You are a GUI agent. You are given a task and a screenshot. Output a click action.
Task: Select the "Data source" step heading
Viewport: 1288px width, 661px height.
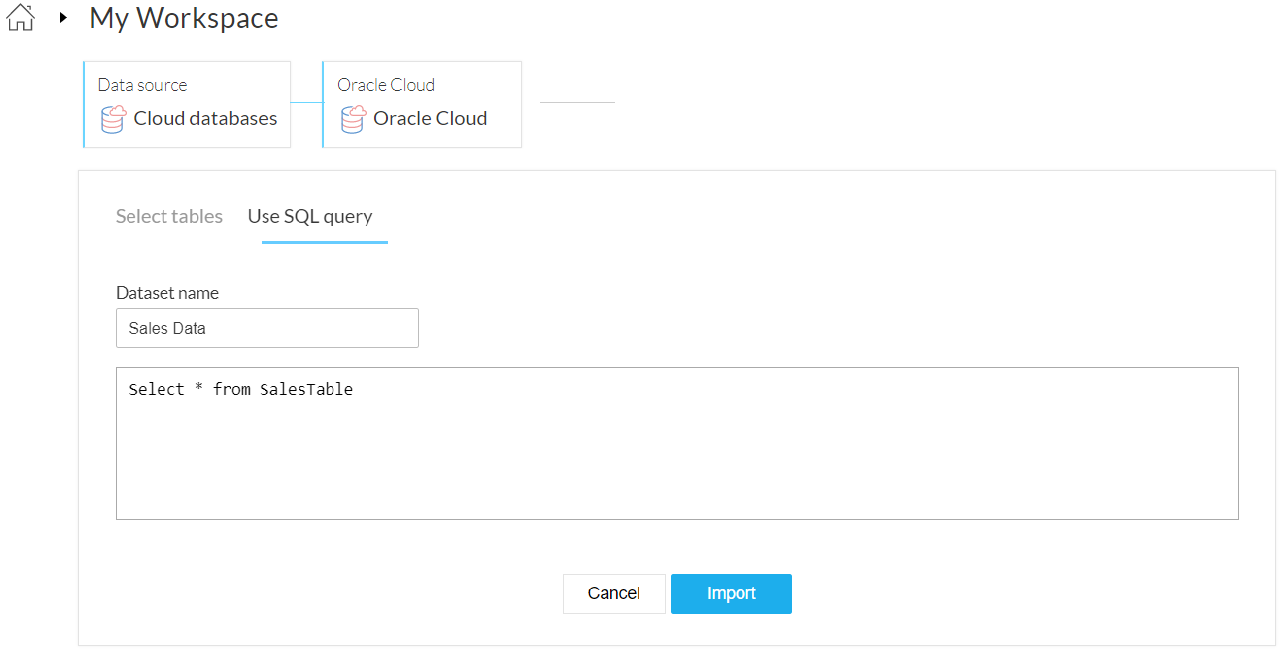pos(142,85)
